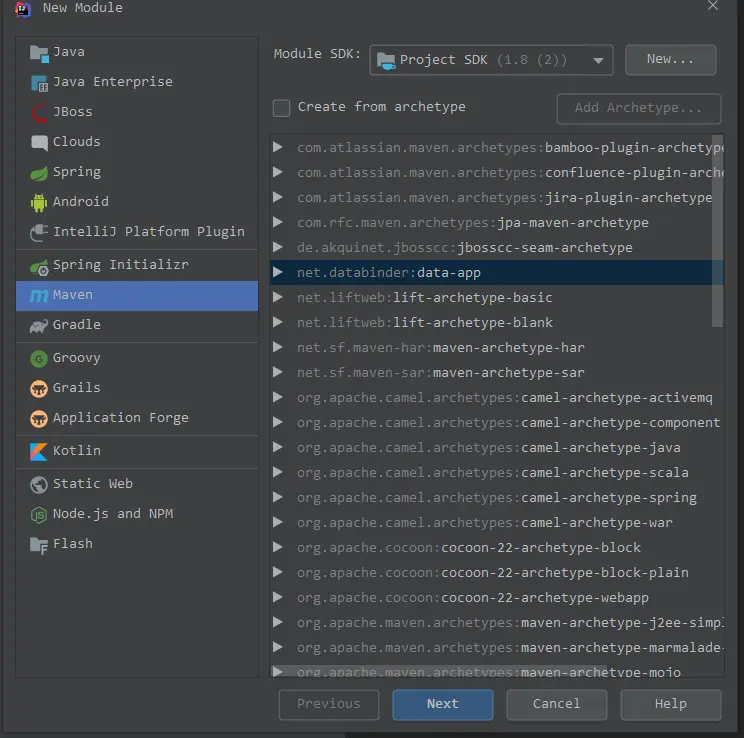This screenshot has height=738, width=744.
Task: Open Help for New Module
Action: point(671,704)
